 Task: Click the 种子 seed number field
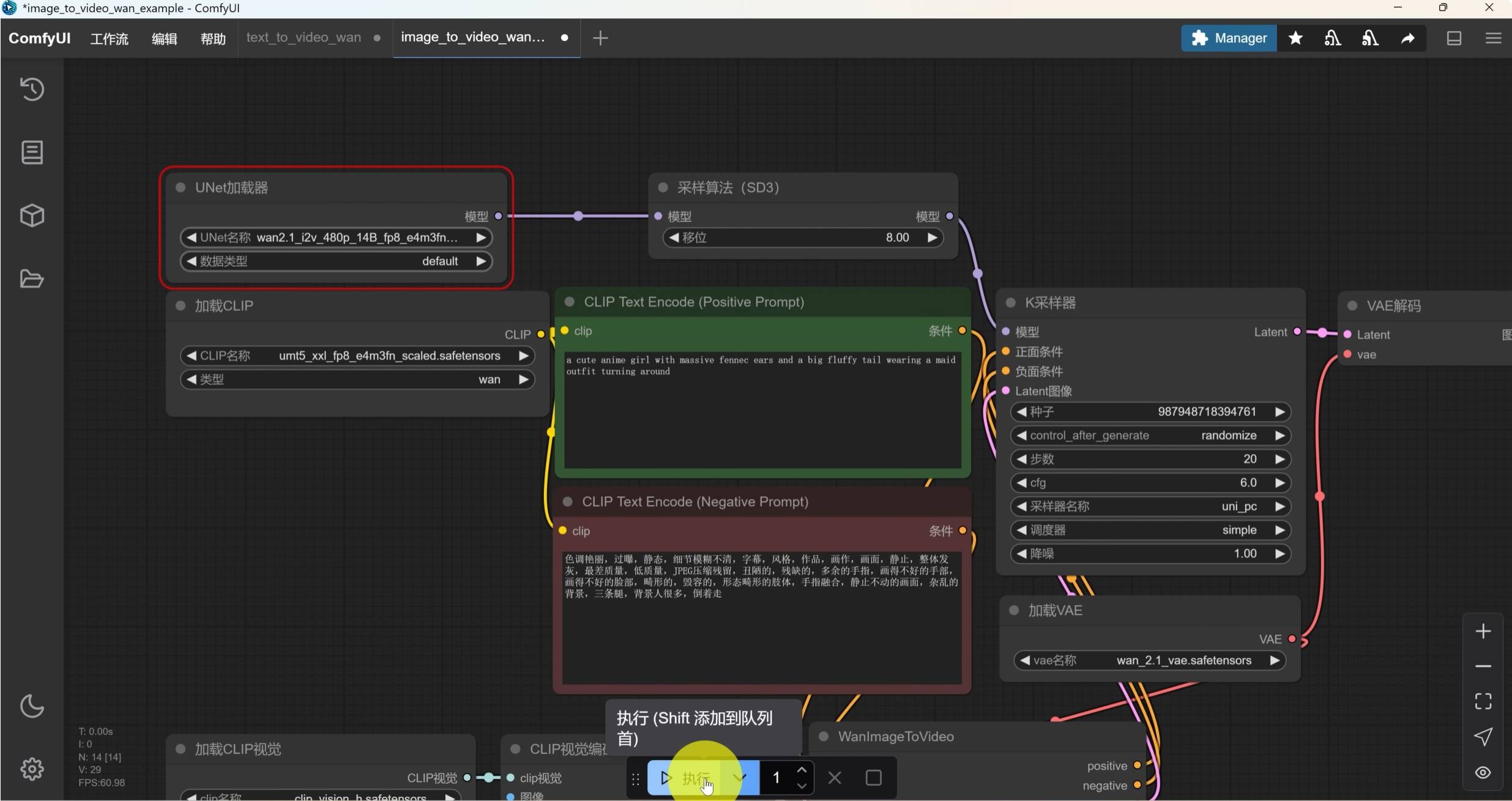[x=1150, y=412]
